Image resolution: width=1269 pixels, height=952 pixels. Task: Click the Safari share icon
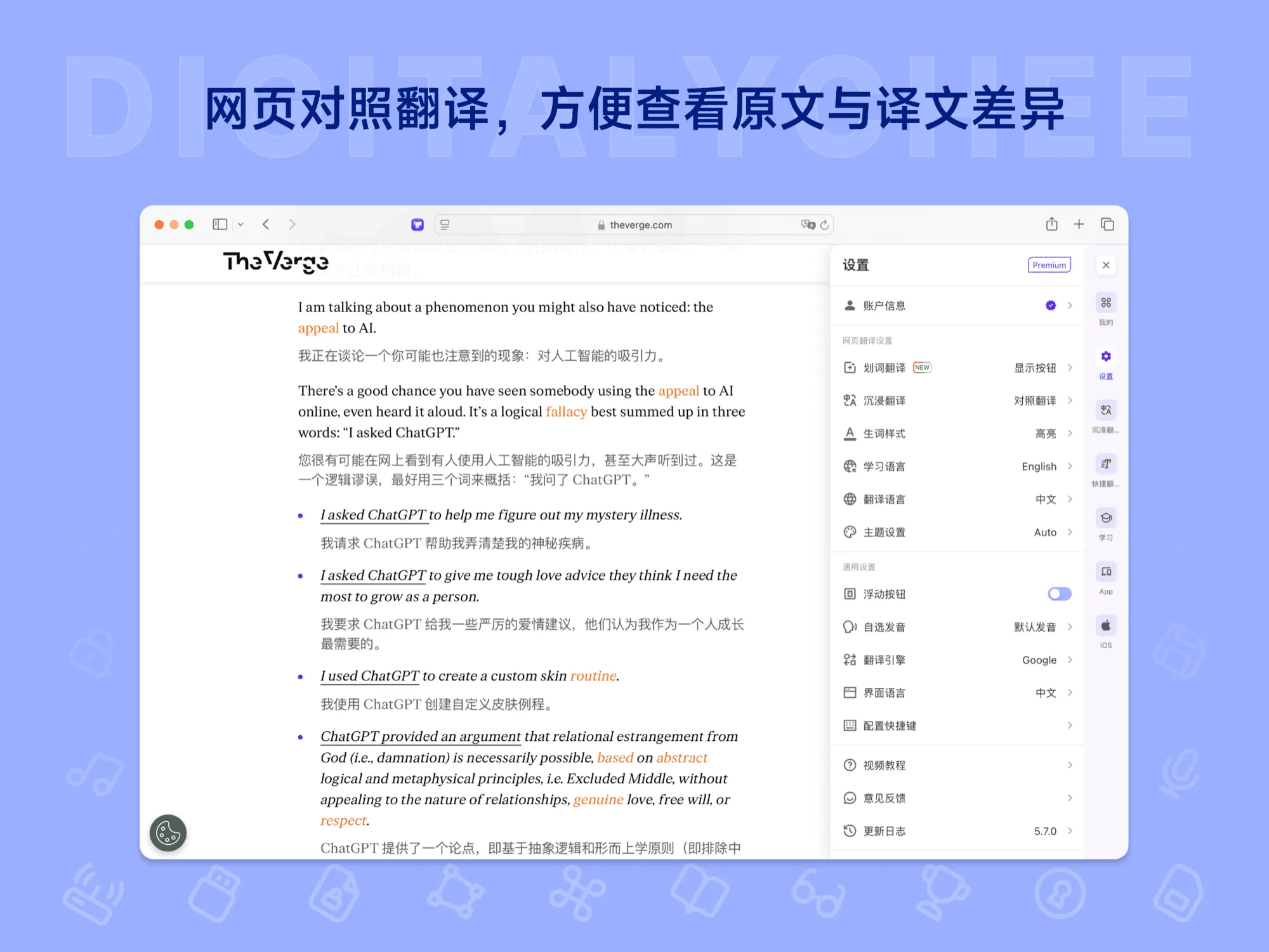pyautogui.click(x=1051, y=225)
